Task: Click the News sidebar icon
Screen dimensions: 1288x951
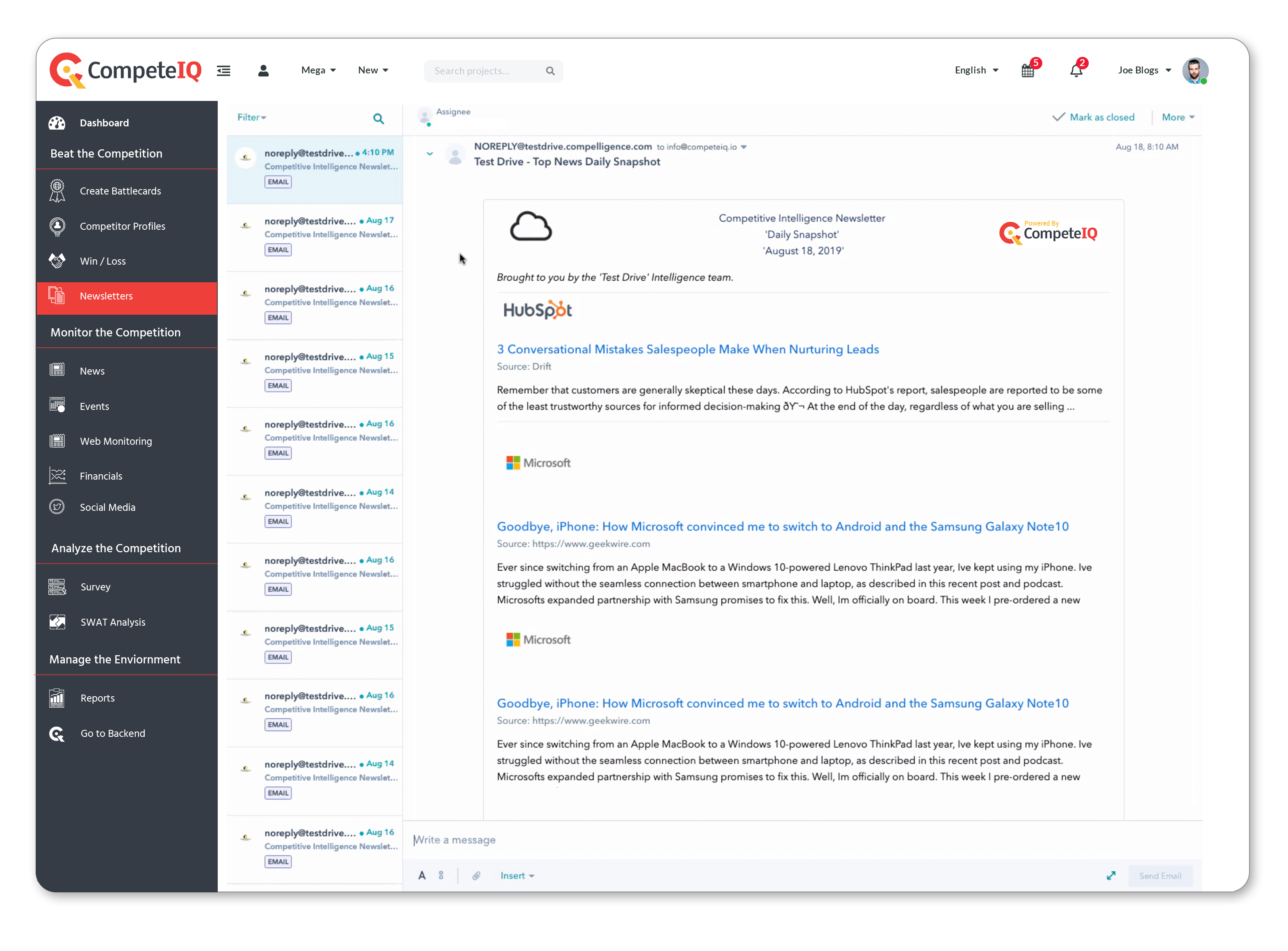Action: [56, 370]
